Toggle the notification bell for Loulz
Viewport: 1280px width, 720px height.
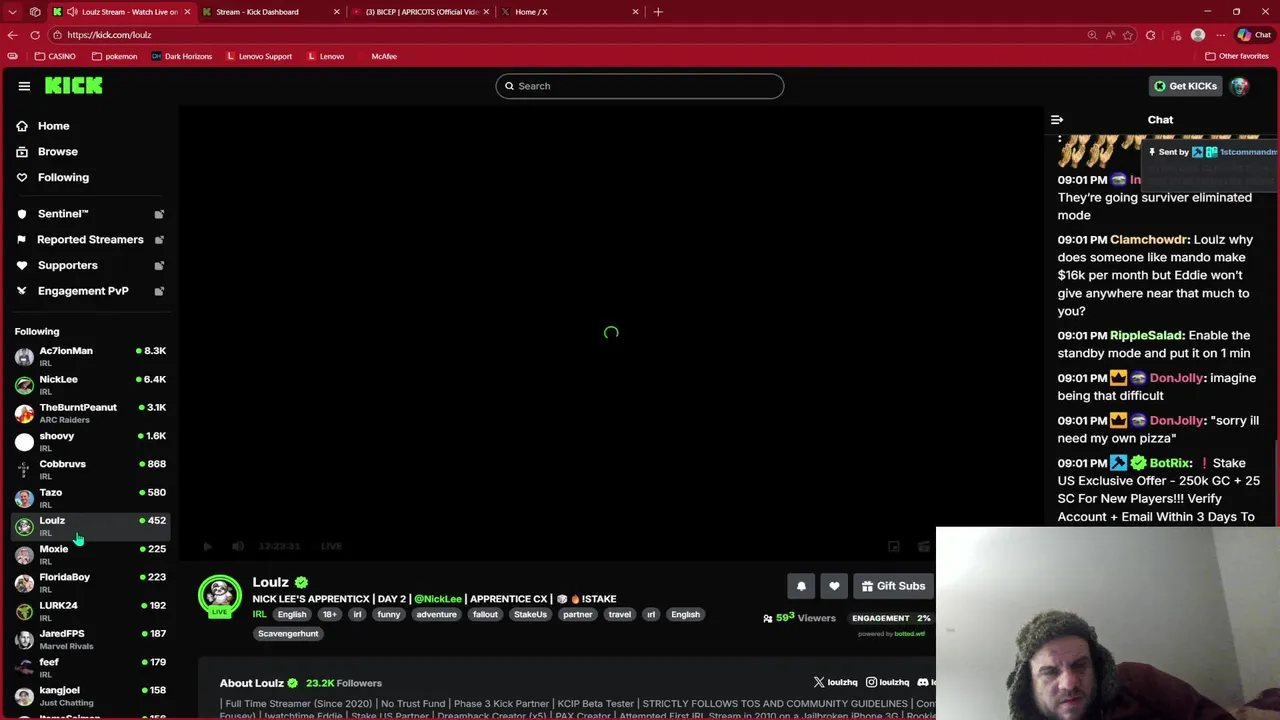(801, 586)
